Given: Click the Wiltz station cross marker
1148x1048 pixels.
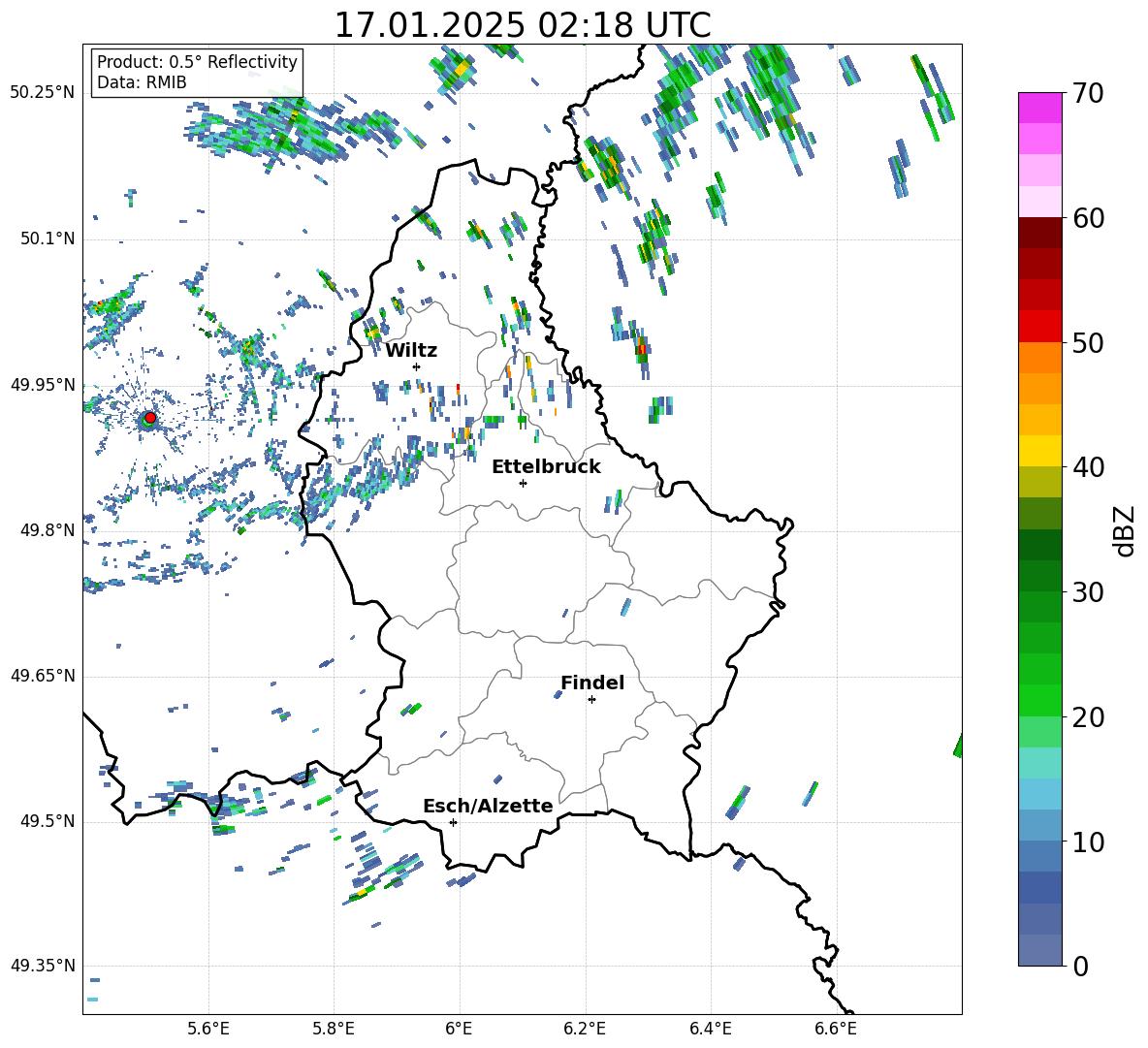Looking at the screenshot, I should point(417,366).
